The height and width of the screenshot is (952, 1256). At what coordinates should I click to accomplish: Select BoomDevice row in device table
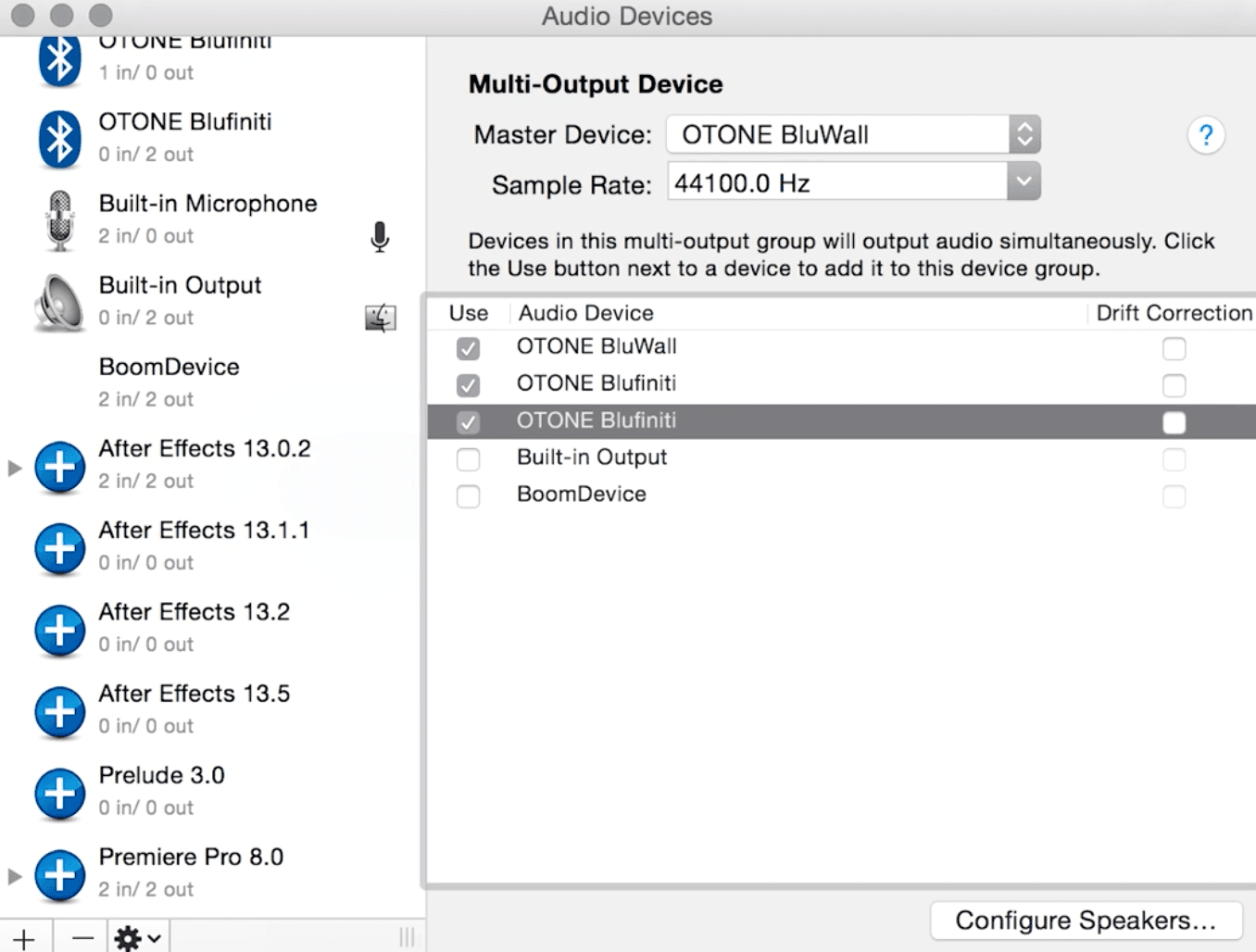(841, 496)
